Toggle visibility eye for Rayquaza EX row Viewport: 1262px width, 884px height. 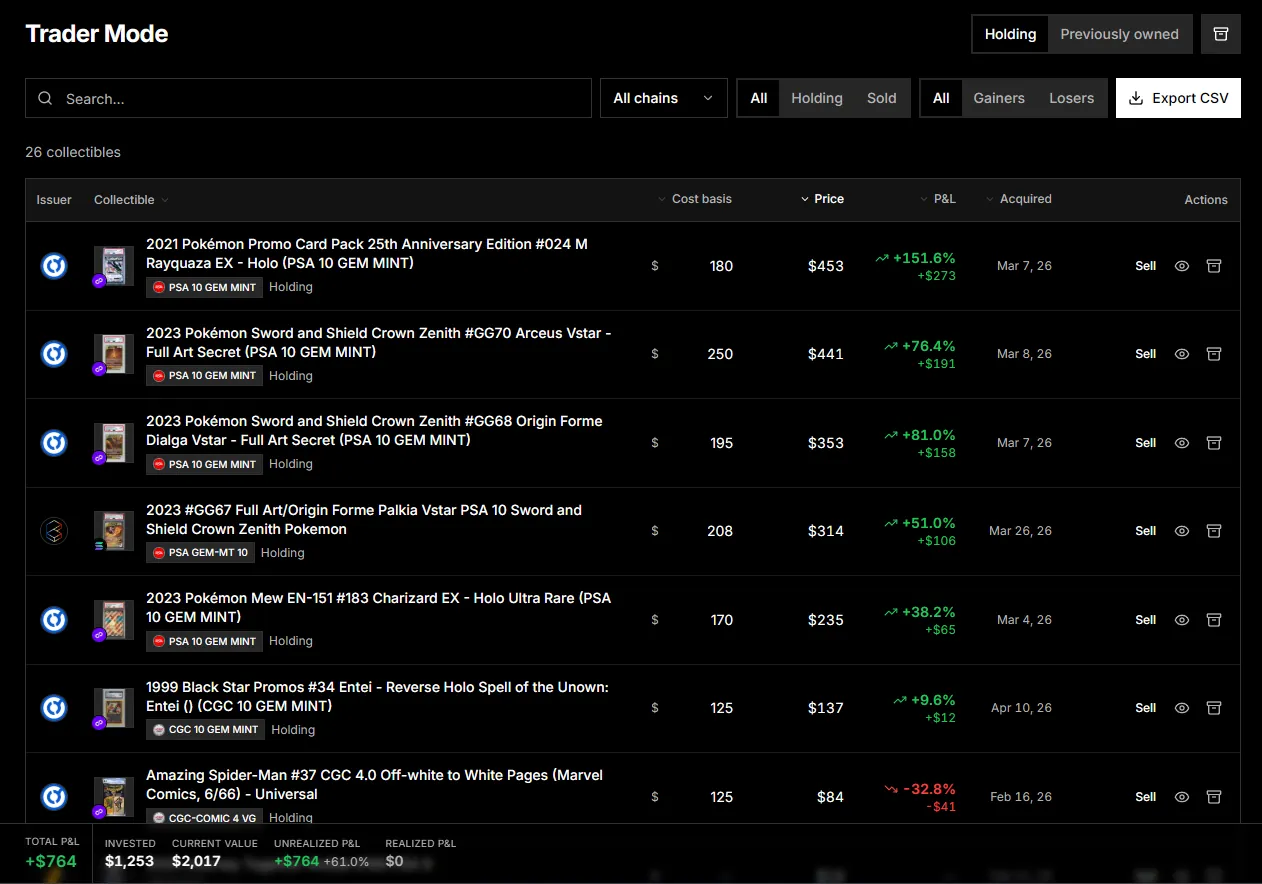(1182, 266)
